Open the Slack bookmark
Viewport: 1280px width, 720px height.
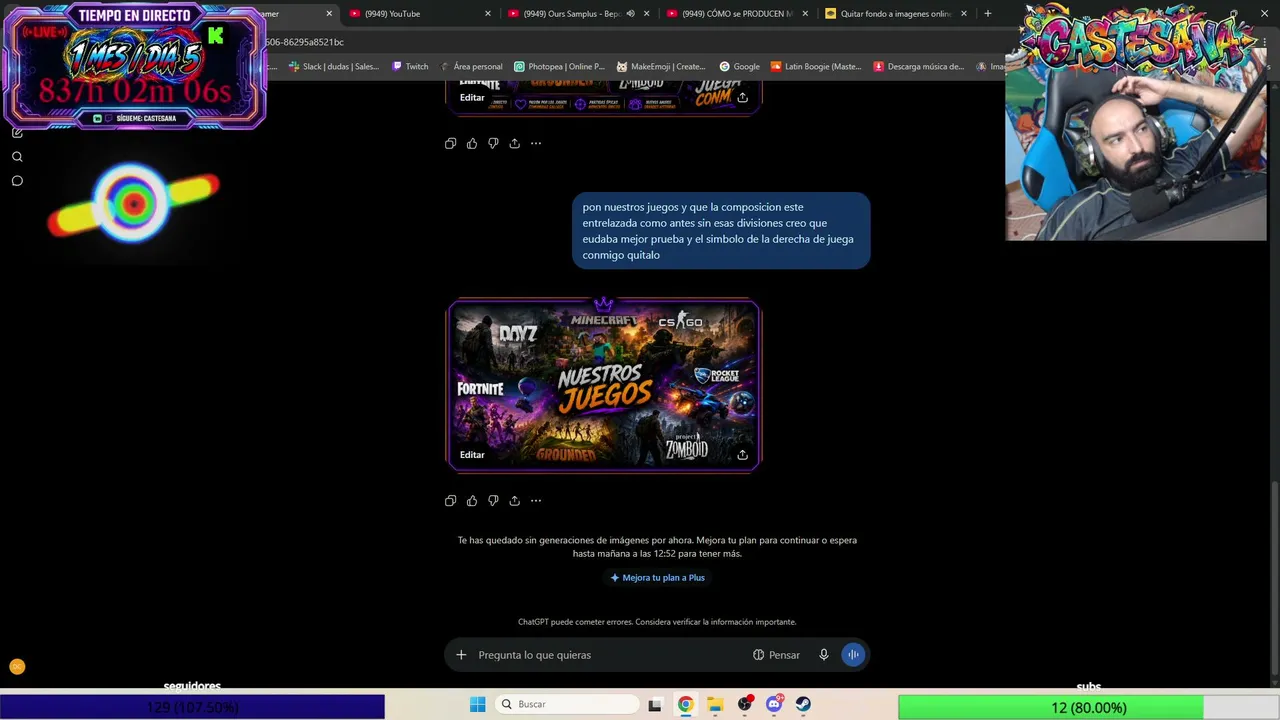tap(334, 67)
